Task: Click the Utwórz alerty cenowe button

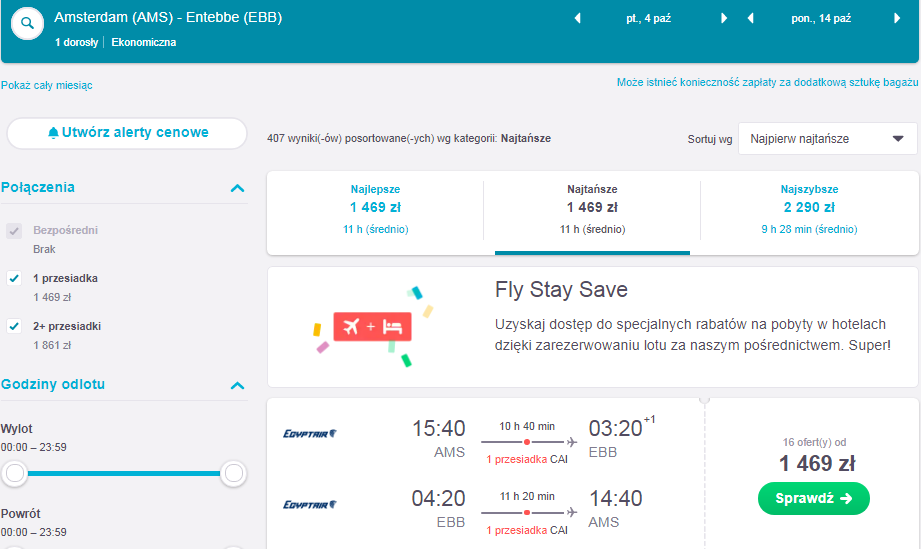Action: [x=127, y=133]
